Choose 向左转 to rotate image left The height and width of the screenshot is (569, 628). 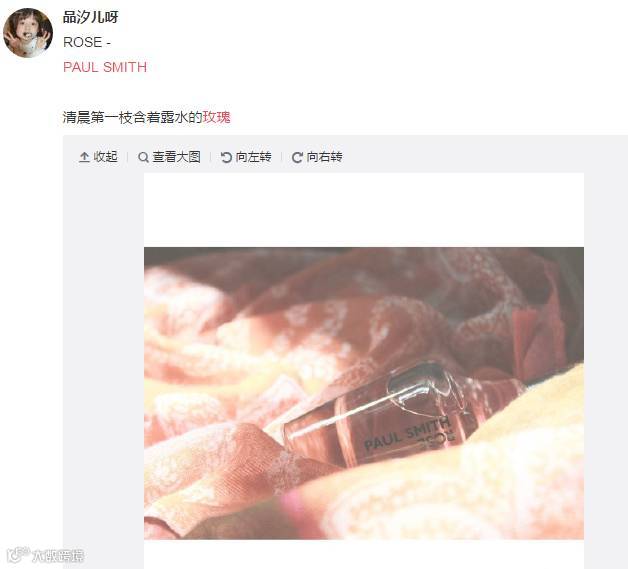point(246,157)
